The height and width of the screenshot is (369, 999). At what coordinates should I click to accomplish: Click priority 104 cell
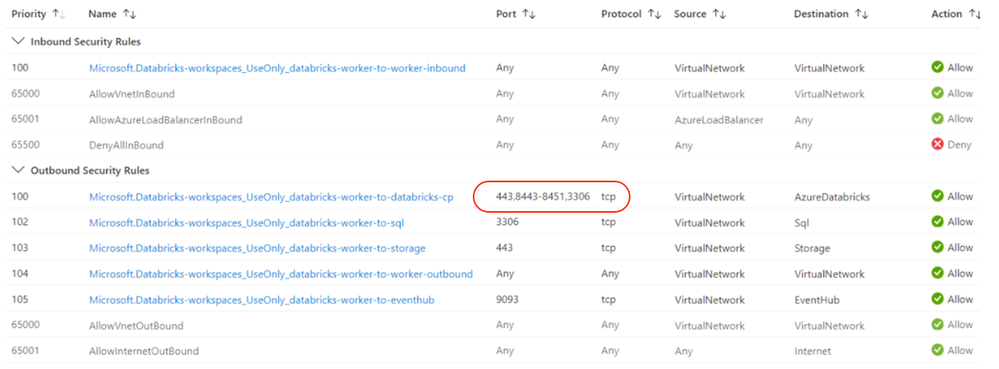(20, 273)
